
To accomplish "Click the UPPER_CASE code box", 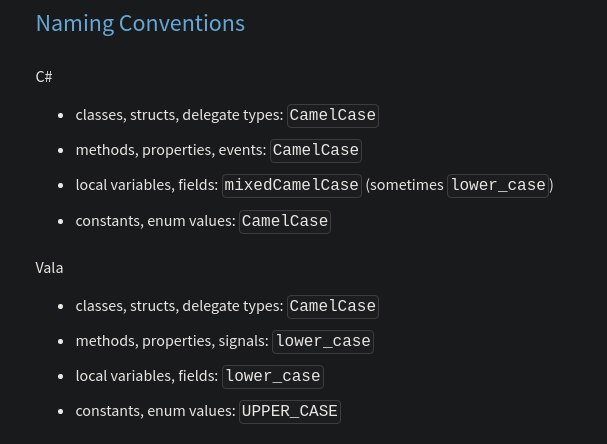I will tap(290, 411).
